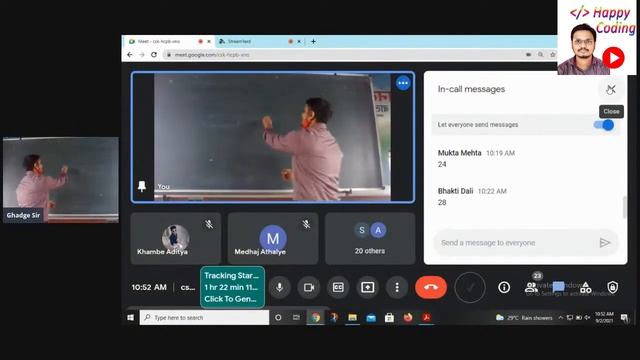Switch to the Meet browser tab
This screenshot has width=640, height=360.
(x=163, y=41)
